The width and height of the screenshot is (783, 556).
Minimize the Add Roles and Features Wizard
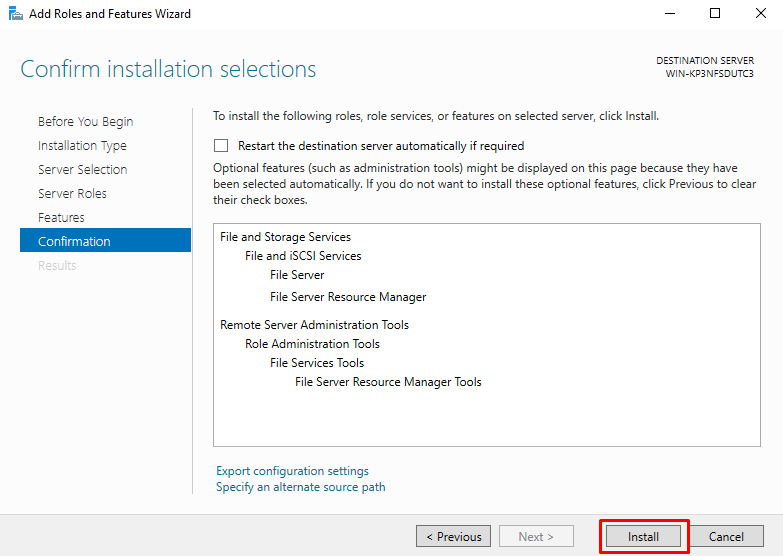pyautogui.click(x=670, y=13)
